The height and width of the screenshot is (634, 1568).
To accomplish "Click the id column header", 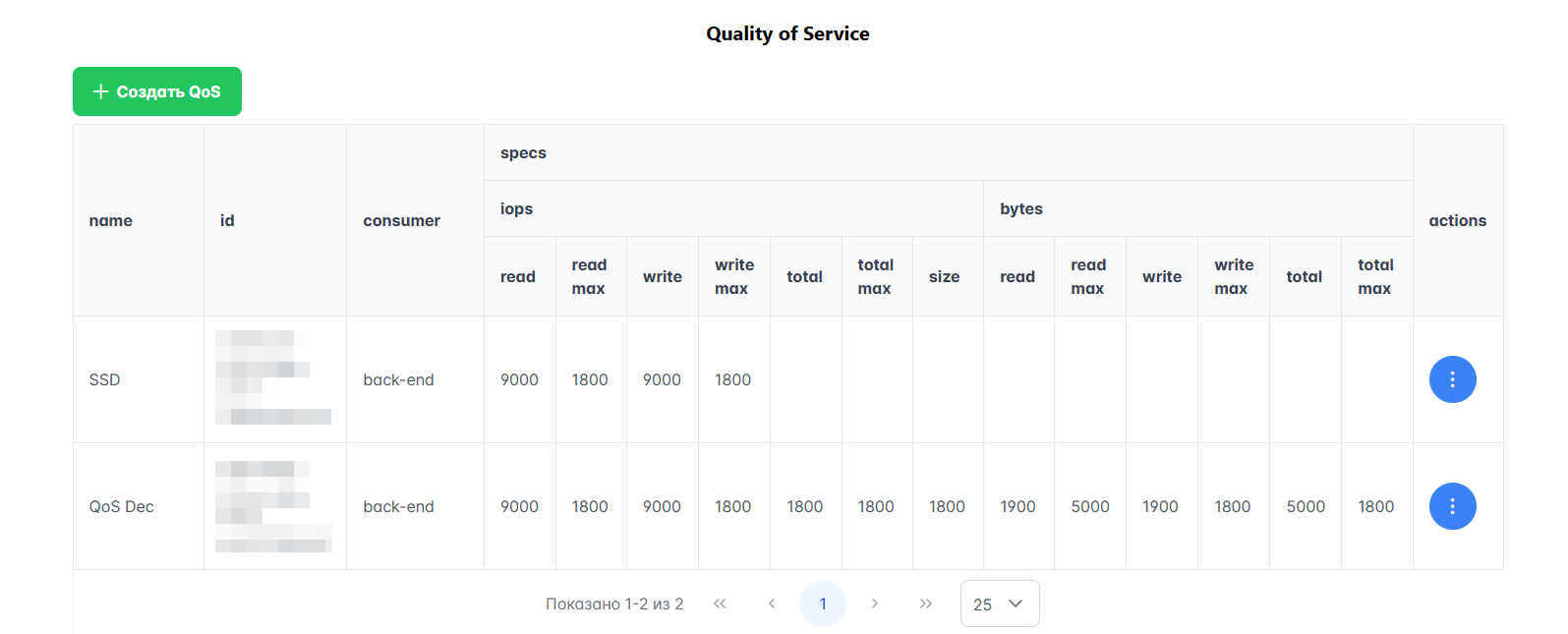I will [227, 221].
